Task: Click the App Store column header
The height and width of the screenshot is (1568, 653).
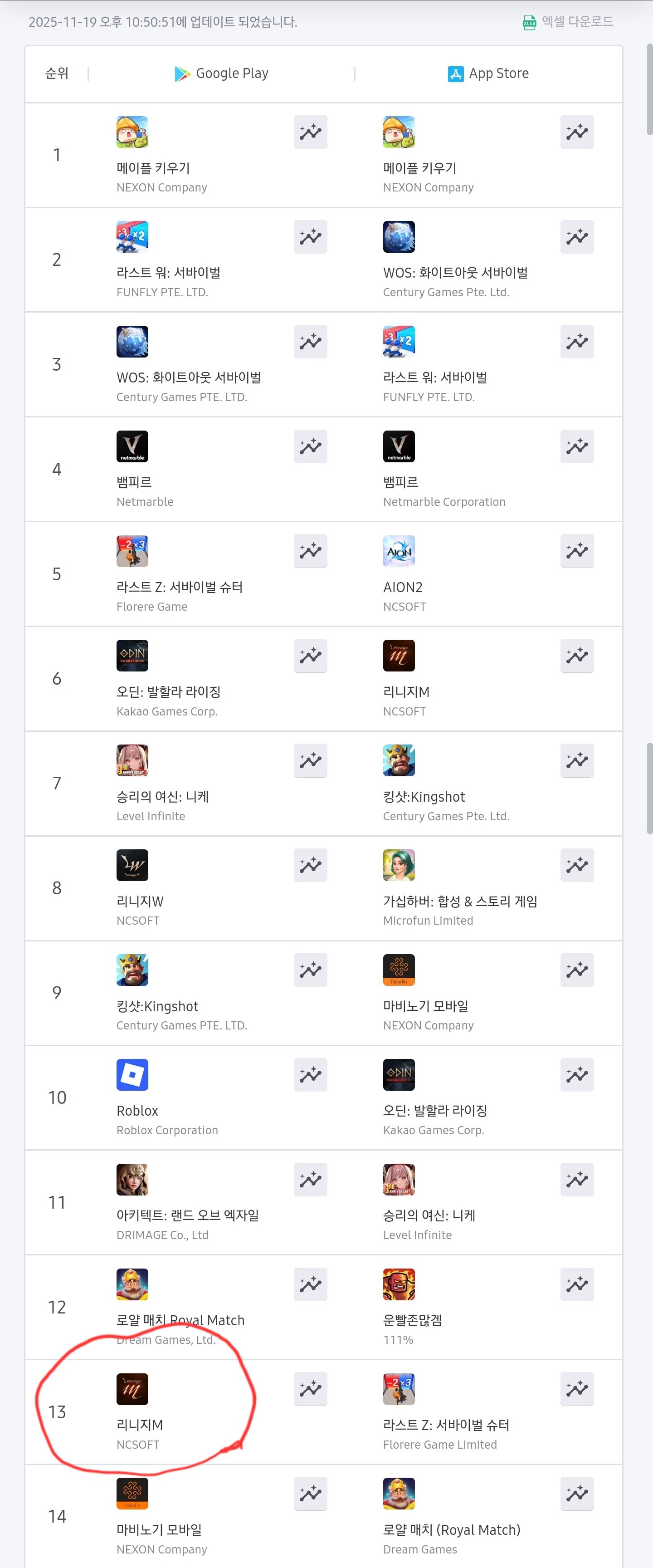Action: tap(488, 73)
